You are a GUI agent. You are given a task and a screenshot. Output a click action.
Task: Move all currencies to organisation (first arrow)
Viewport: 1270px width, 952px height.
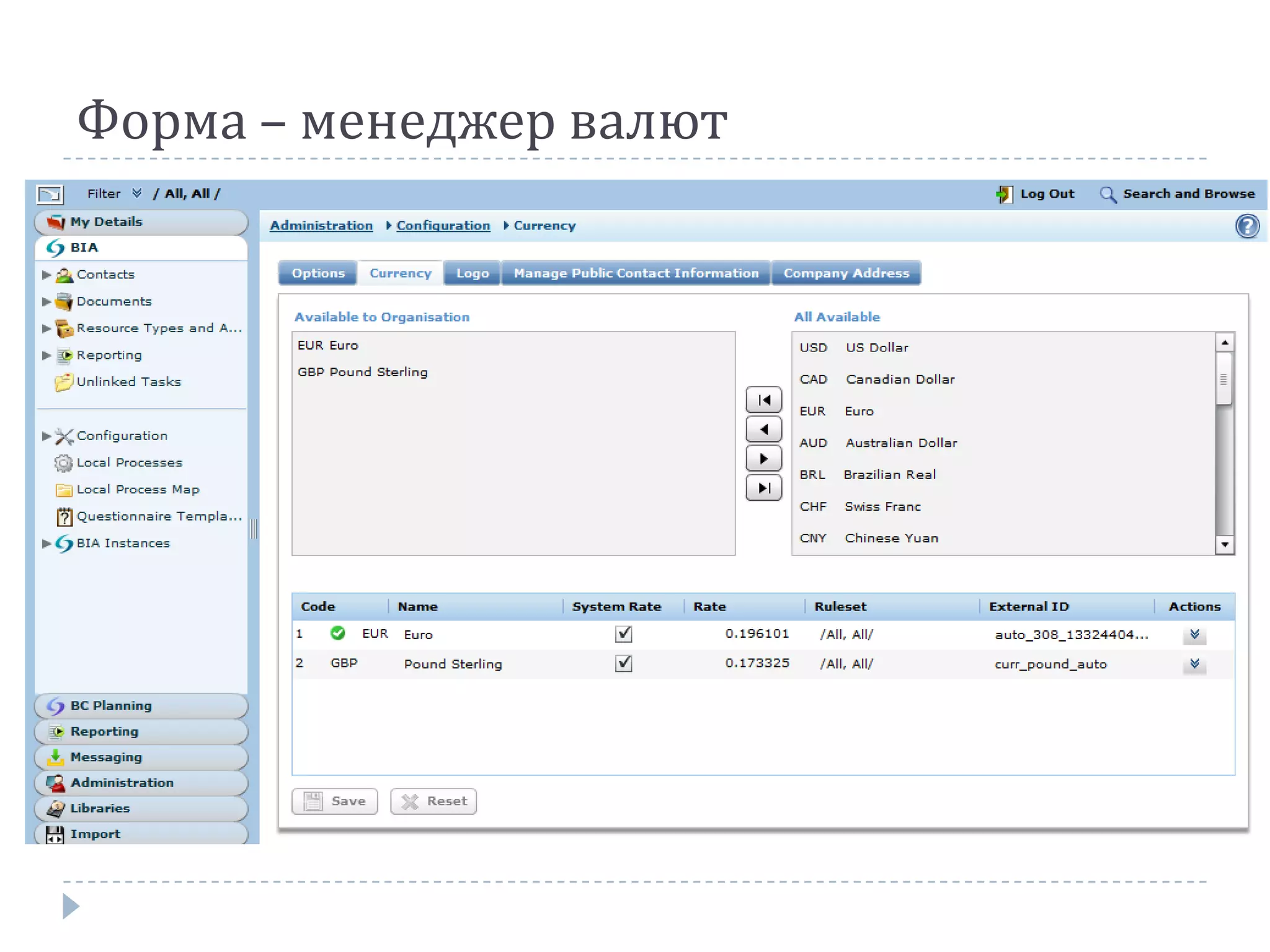coord(764,400)
